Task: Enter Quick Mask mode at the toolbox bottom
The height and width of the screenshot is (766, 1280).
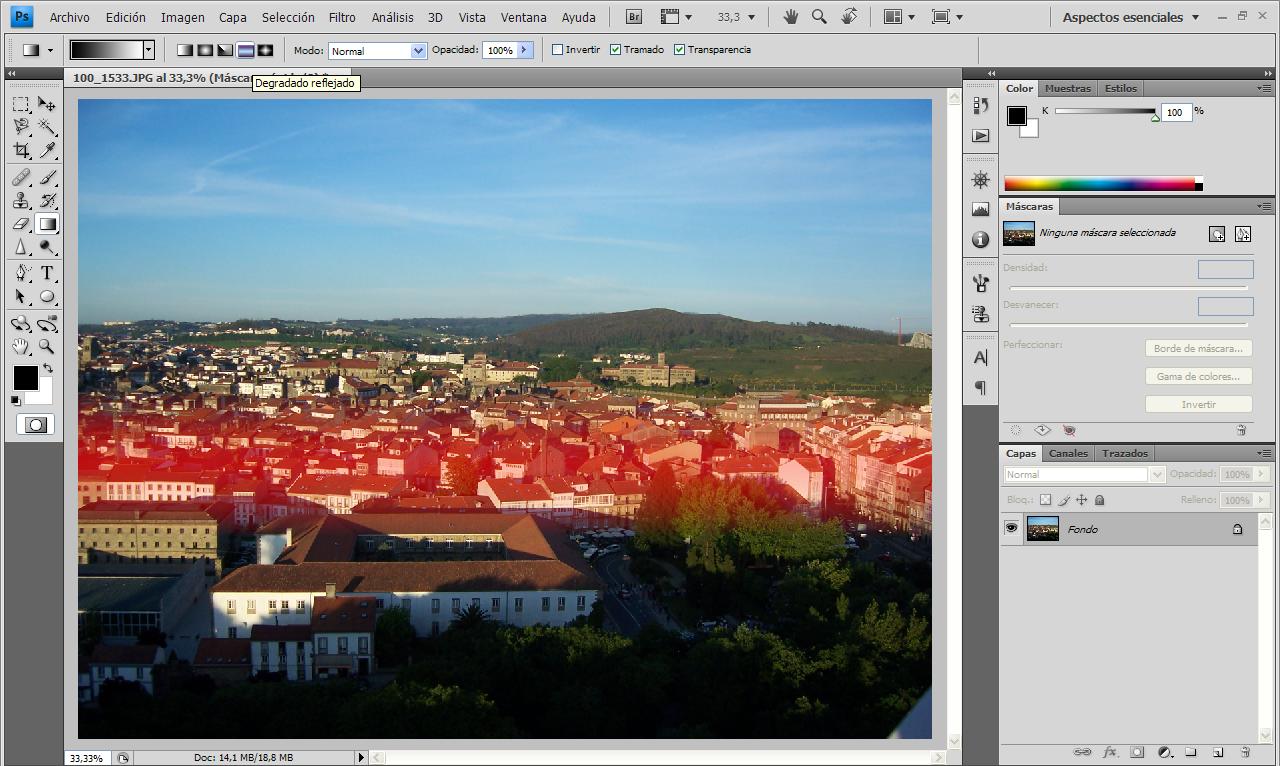Action: coord(35,424)
